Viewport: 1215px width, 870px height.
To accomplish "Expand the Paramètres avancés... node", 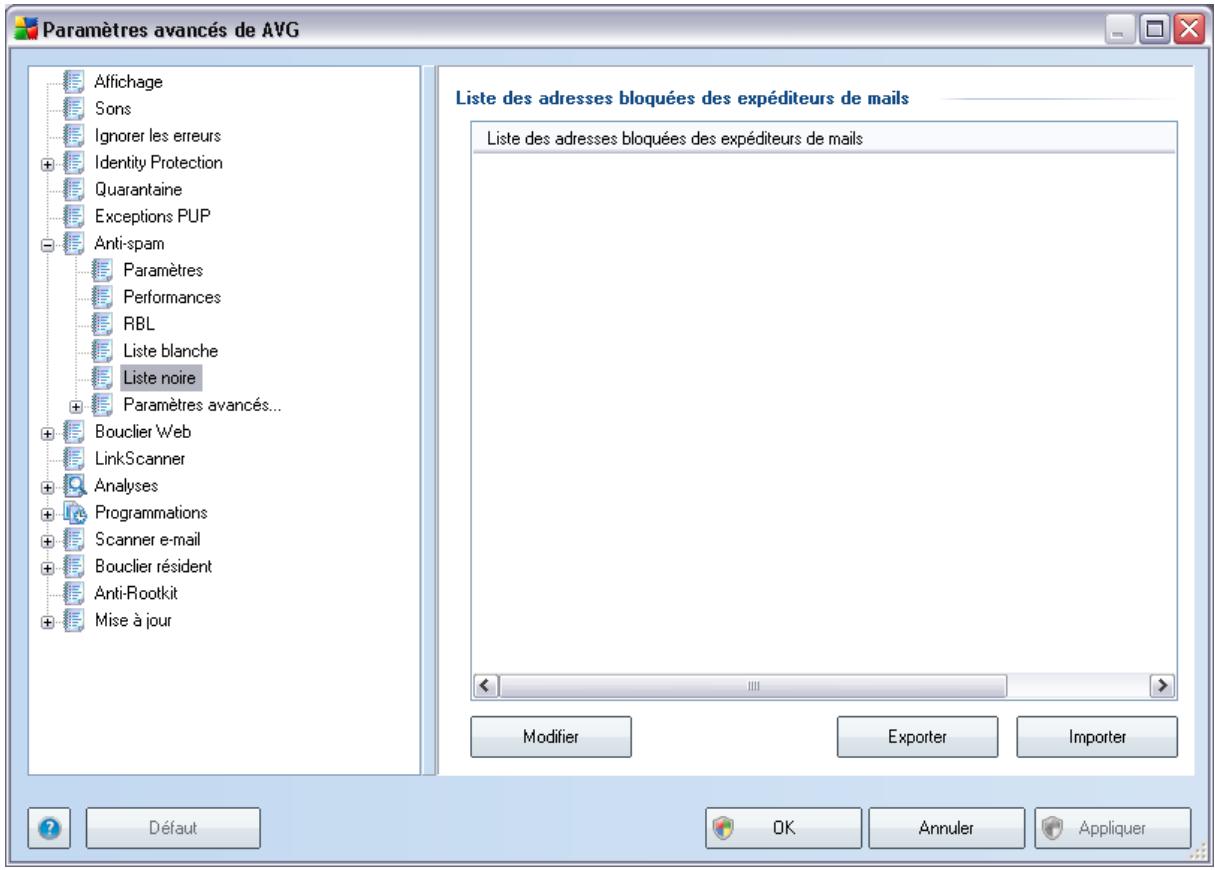I will [x=76, y=406].
